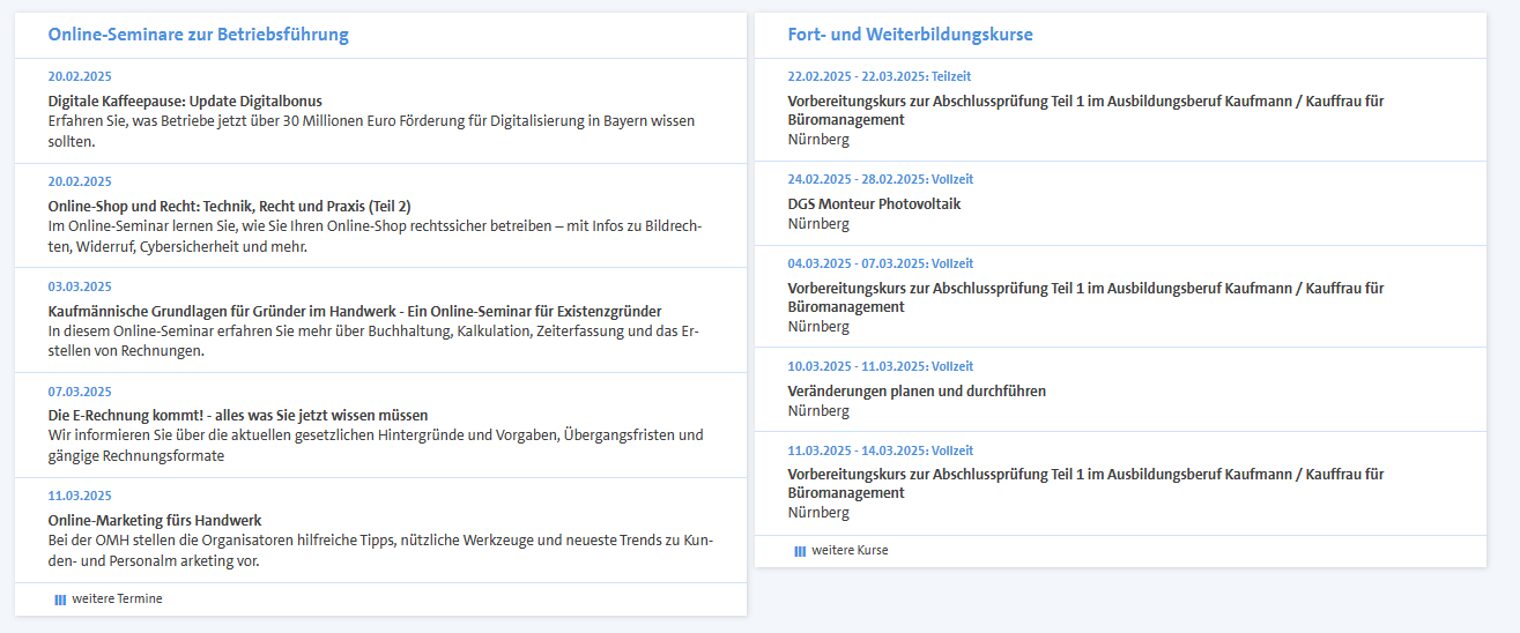Viewport: 1520px width, 633px height.
Task: Click the bars icon beside weitere Kurse
Action: [x=800, y=551]
